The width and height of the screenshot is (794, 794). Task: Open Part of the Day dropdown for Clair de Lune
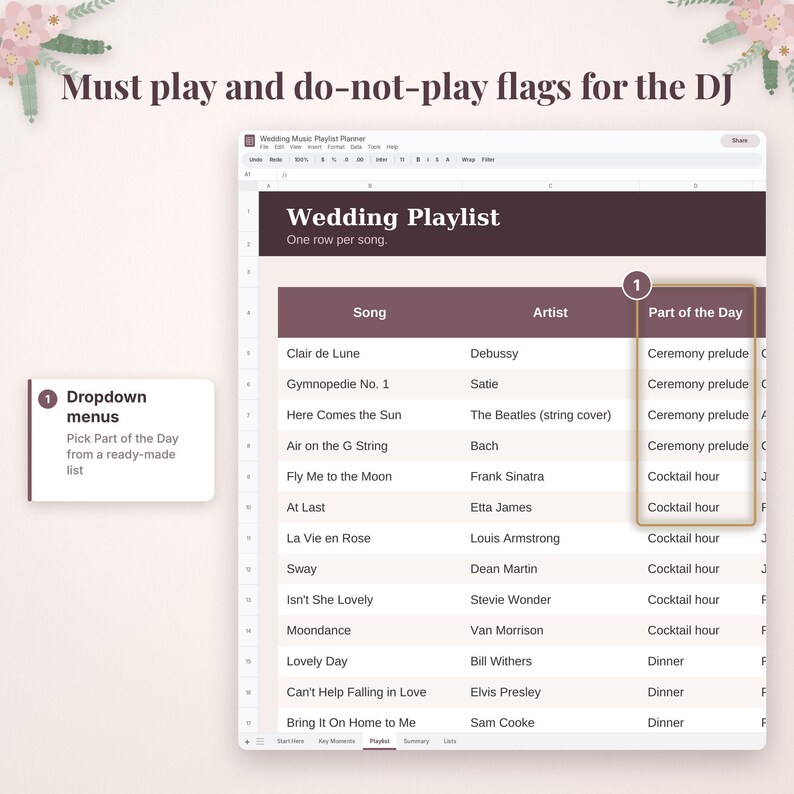(x=697, y=353)
